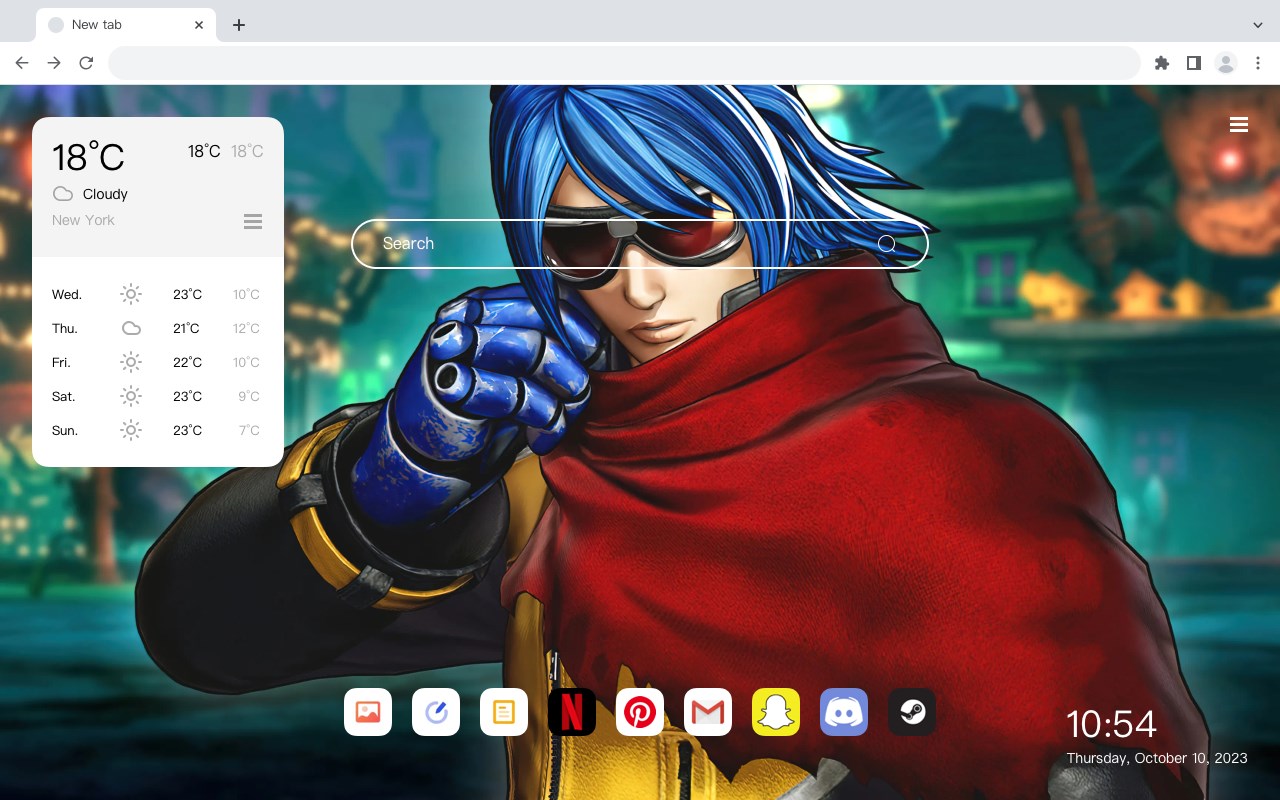
Task: Click the 10:54 clock display
Action: tap(1111, 724)
